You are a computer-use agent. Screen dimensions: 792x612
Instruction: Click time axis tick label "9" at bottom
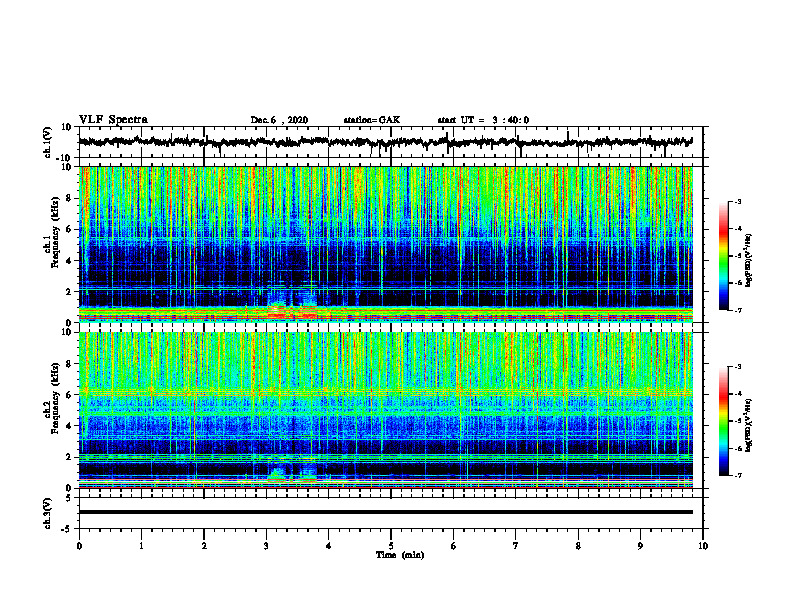(640, 546)
